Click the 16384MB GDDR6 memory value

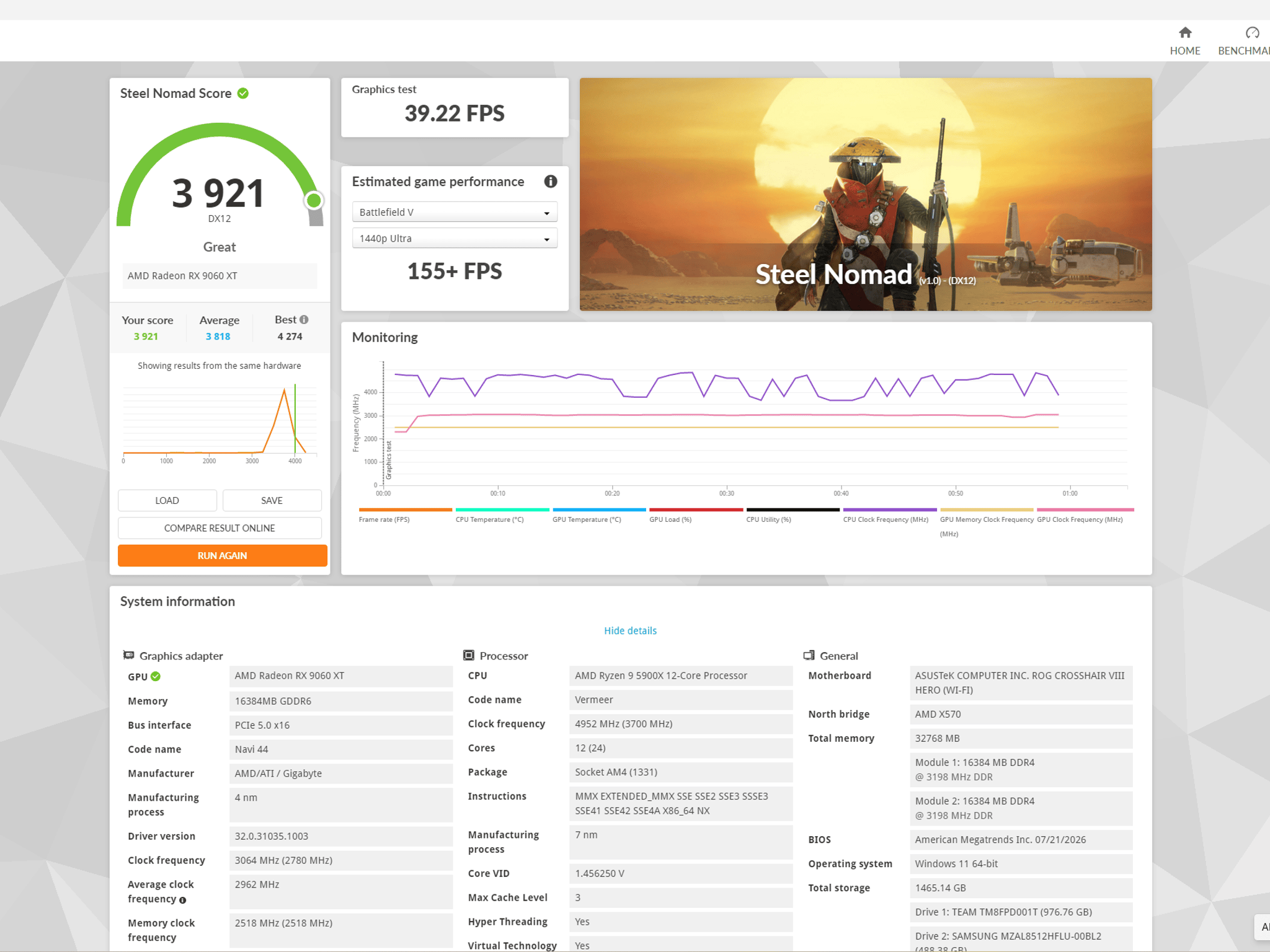pyautogui.click(x=341, y=701)
